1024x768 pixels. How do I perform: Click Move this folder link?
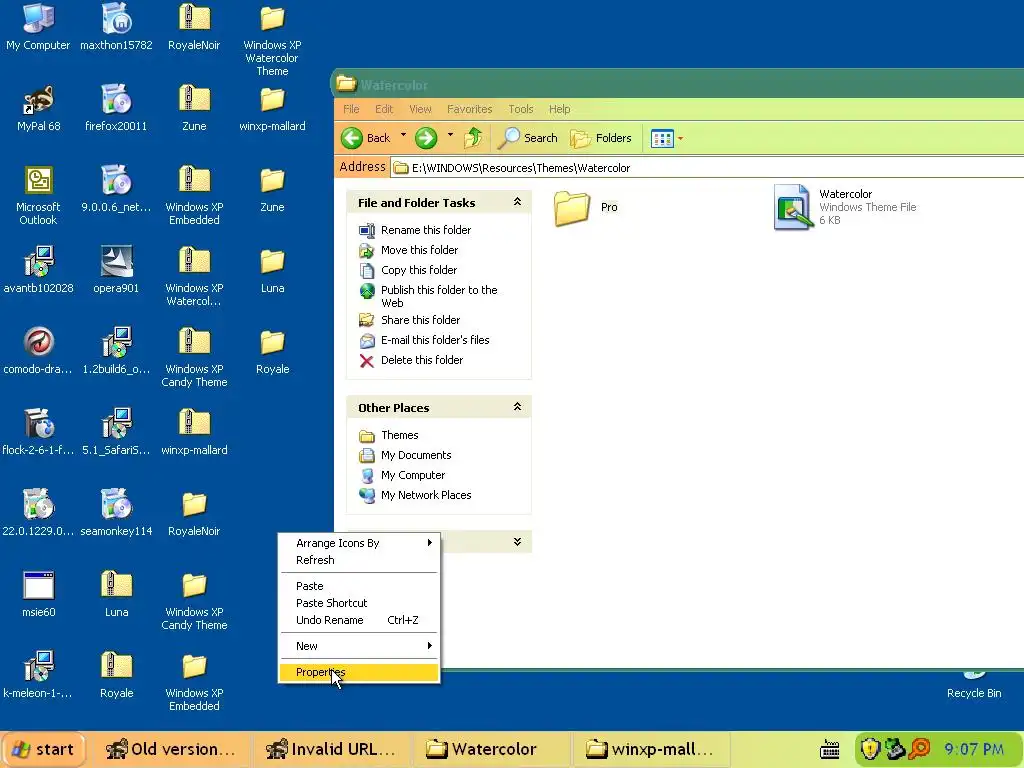(419, 250)
